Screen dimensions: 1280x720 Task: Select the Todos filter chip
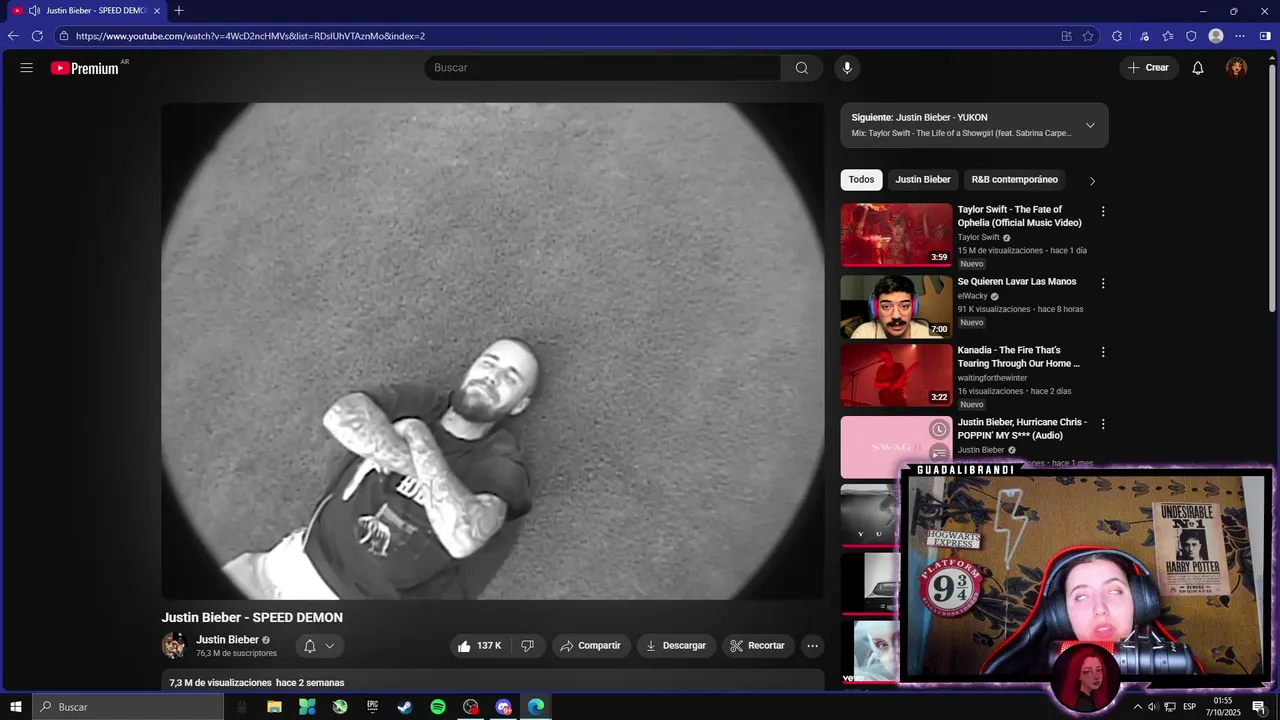[861, 180]
